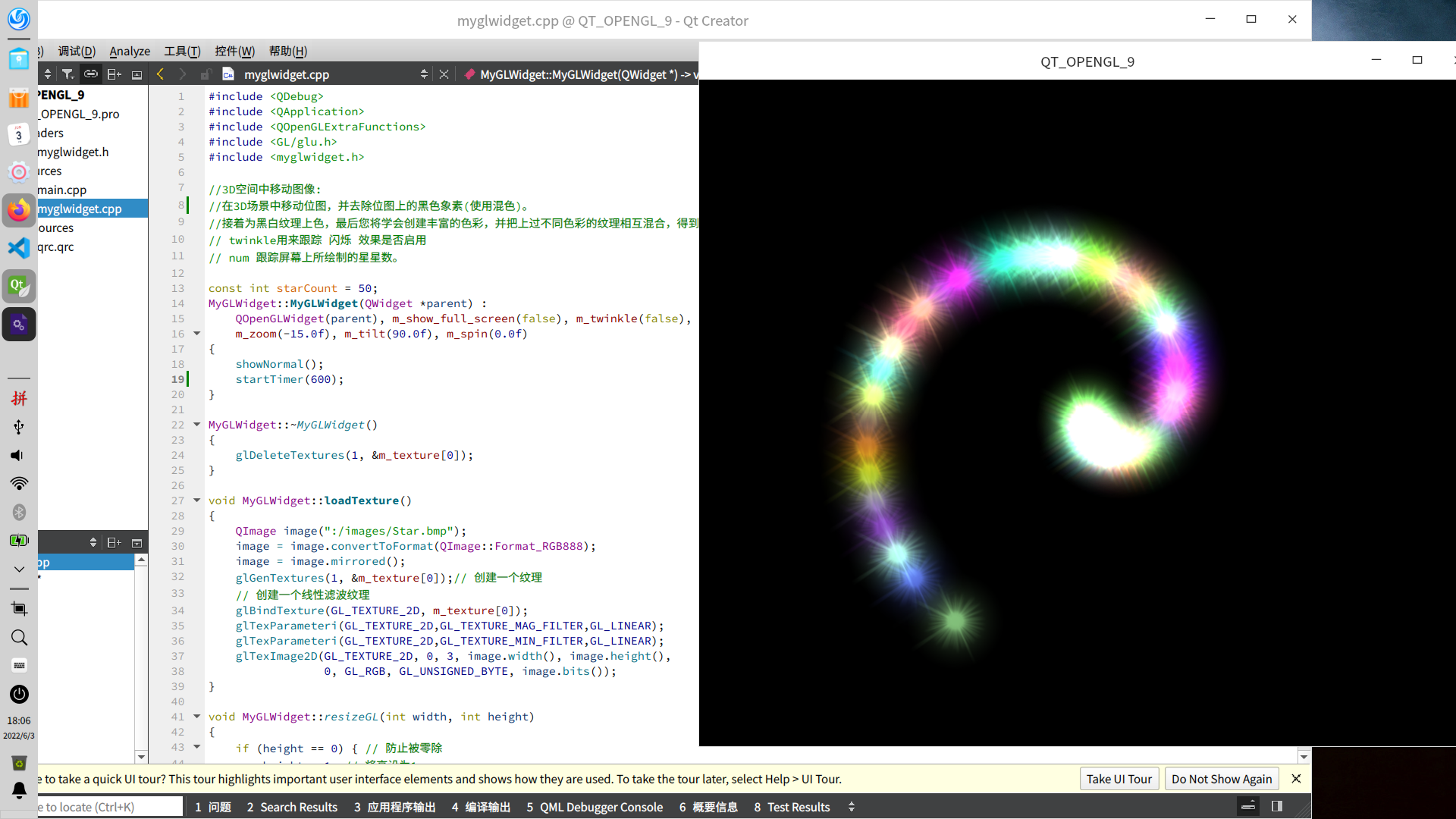Toggle the right sidebar visibility icon
1456x819 pixels.
(x=1277, y=806)
